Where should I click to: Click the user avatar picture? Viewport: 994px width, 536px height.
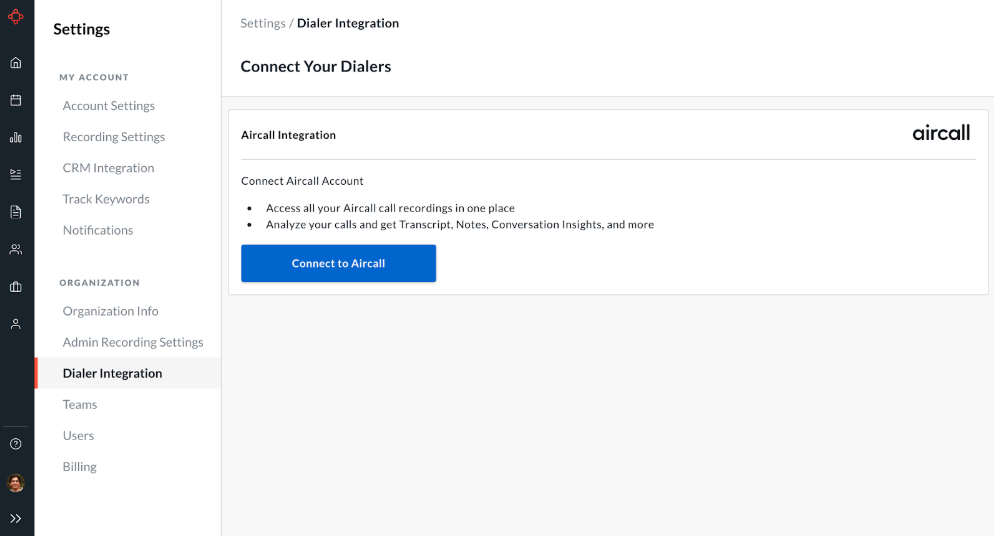pyautogui.click(x=16, y=483)
